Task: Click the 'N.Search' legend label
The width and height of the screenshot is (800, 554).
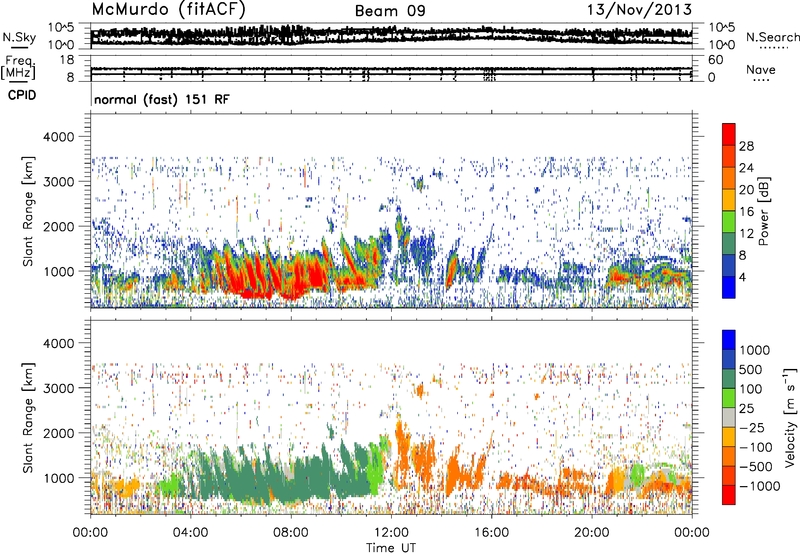Action: [773, 37]
